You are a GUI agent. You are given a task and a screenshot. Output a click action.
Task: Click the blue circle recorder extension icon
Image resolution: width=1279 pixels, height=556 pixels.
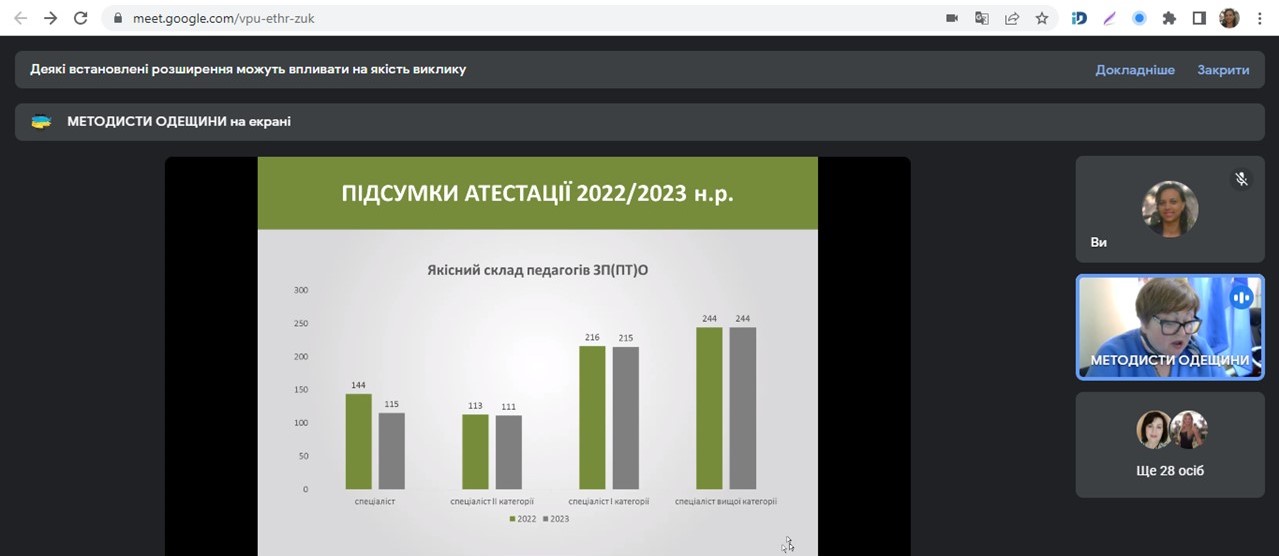(x=1139, y=18)
